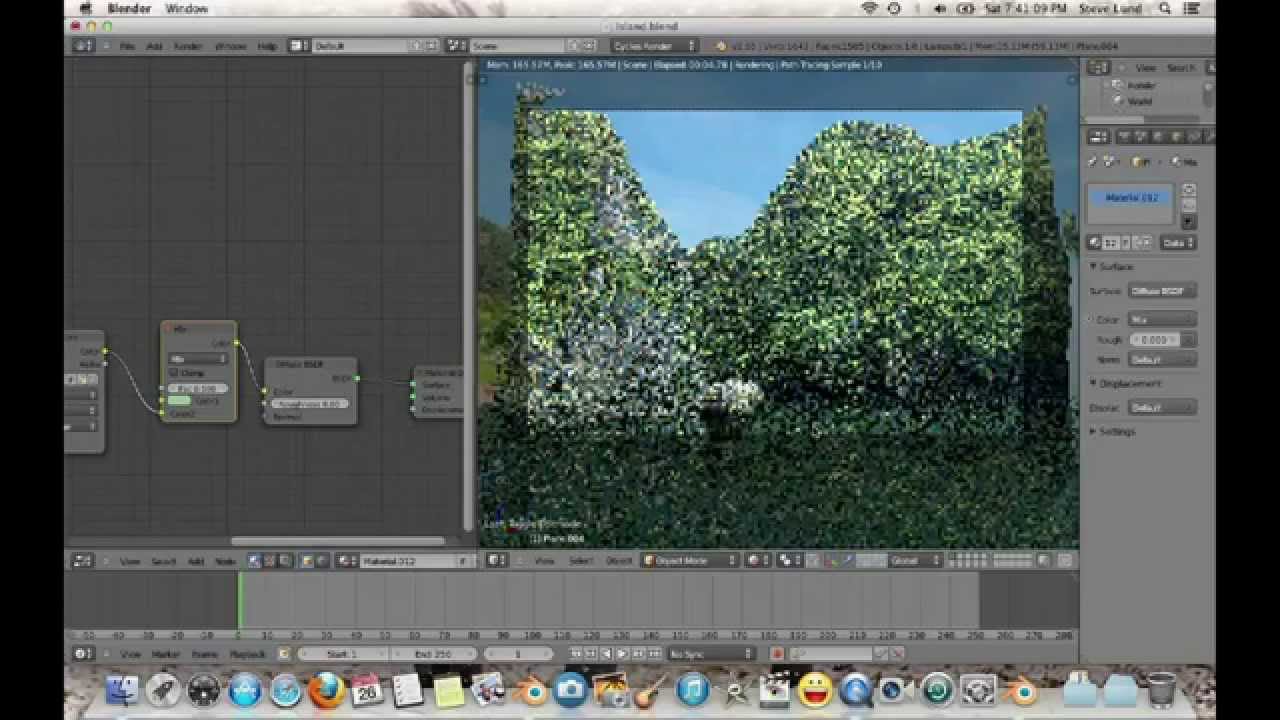Open the Blender app menu in macOS menu bar

click(129, 8)
